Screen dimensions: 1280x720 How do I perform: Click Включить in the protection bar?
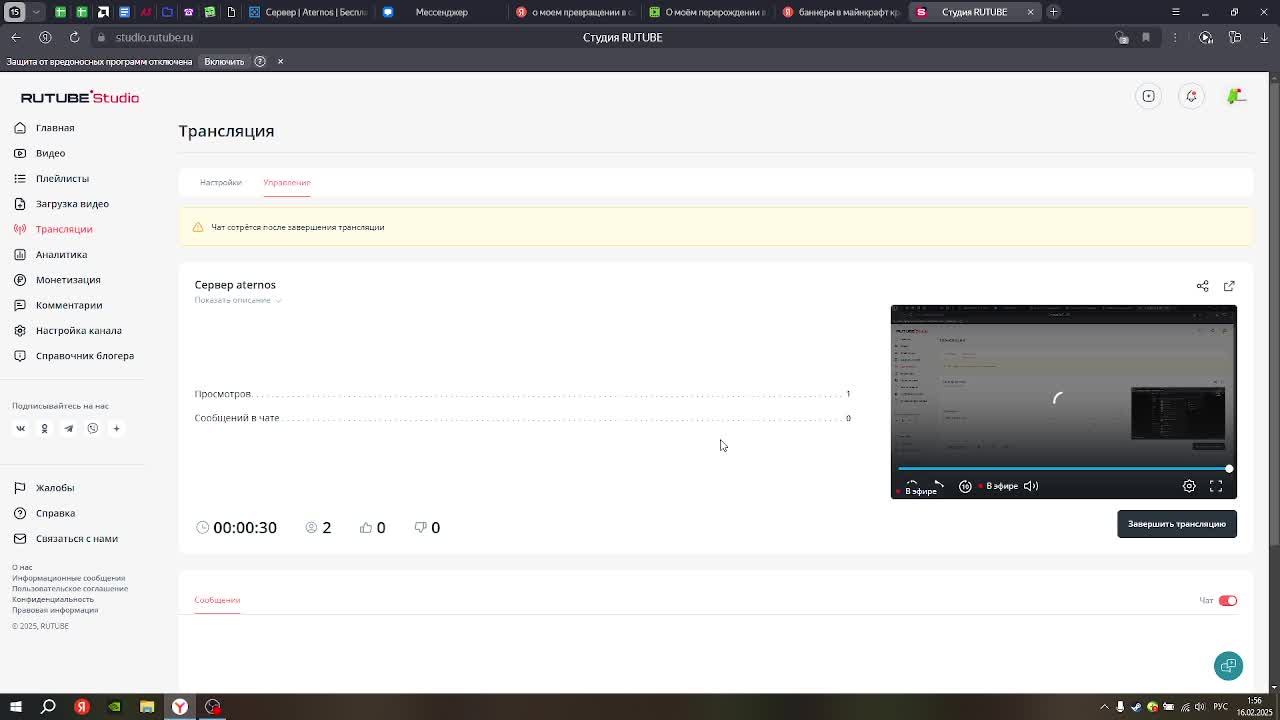[x=224, y=62]
